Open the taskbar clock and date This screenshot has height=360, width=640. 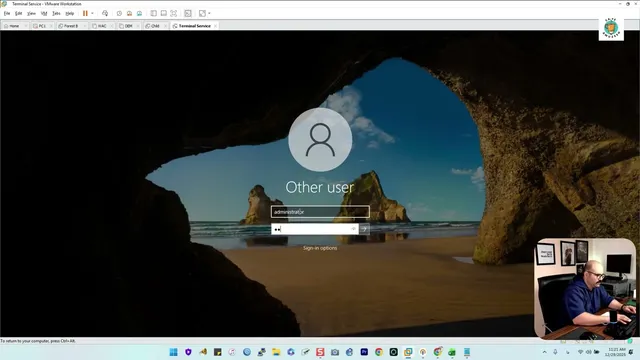tap(616, 352)
